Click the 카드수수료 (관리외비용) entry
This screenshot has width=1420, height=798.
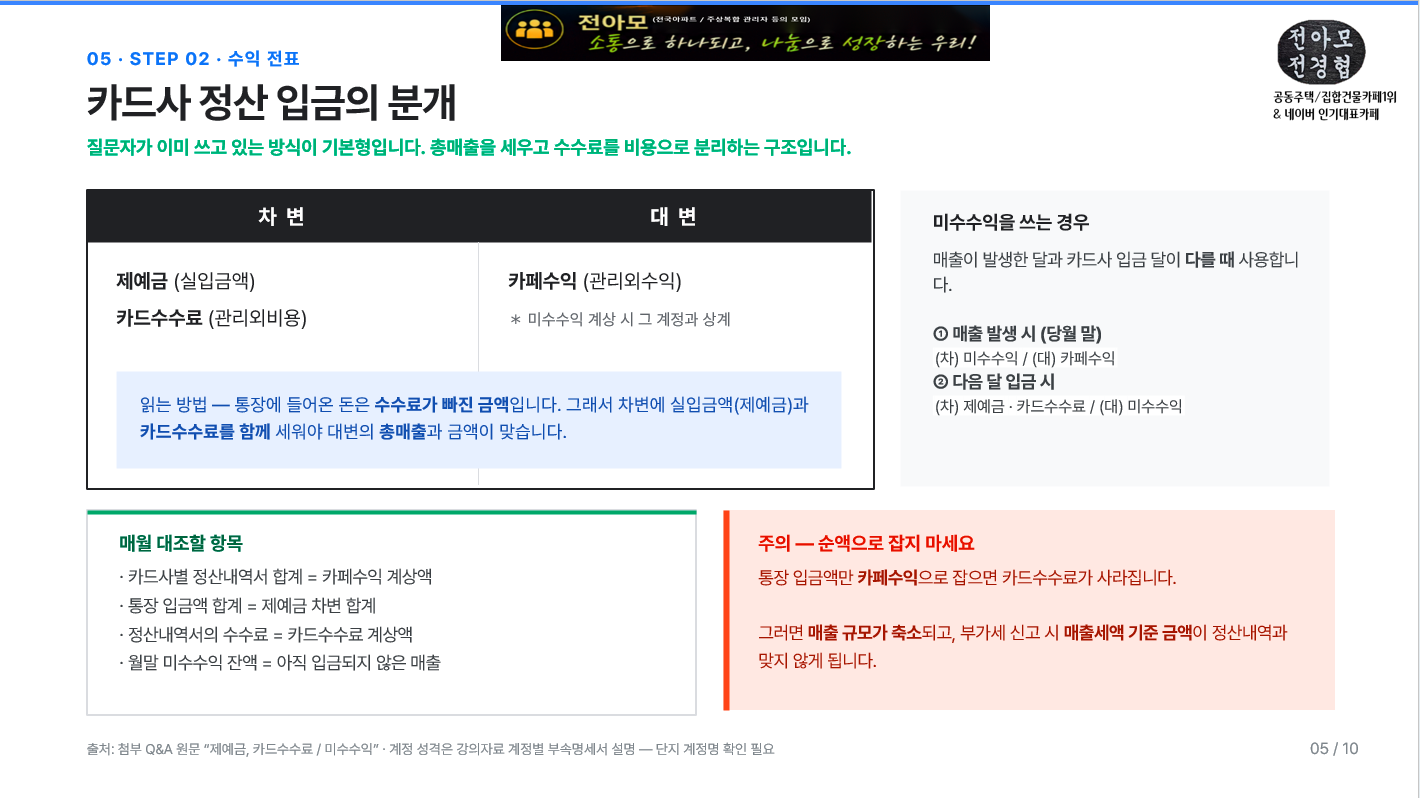(212, 318)
